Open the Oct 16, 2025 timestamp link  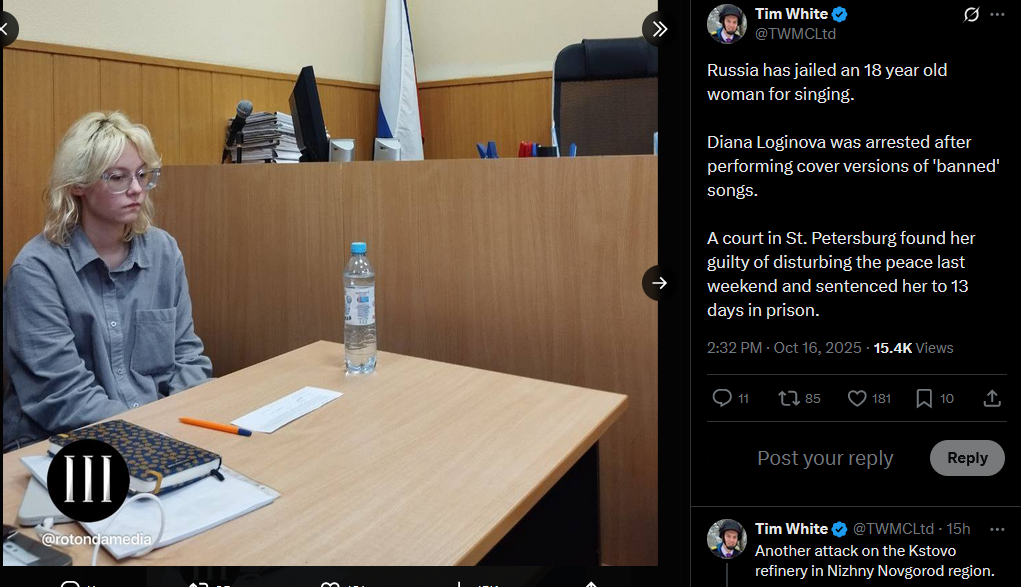(784, 348)
